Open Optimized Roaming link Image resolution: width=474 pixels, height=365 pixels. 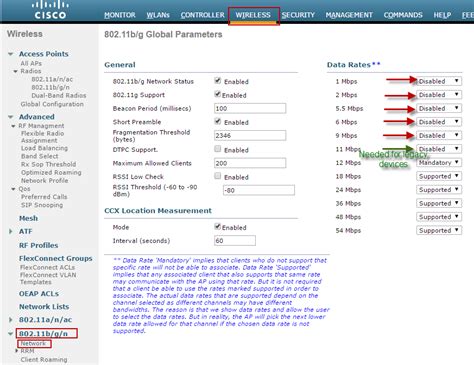[x=51, y=172]
